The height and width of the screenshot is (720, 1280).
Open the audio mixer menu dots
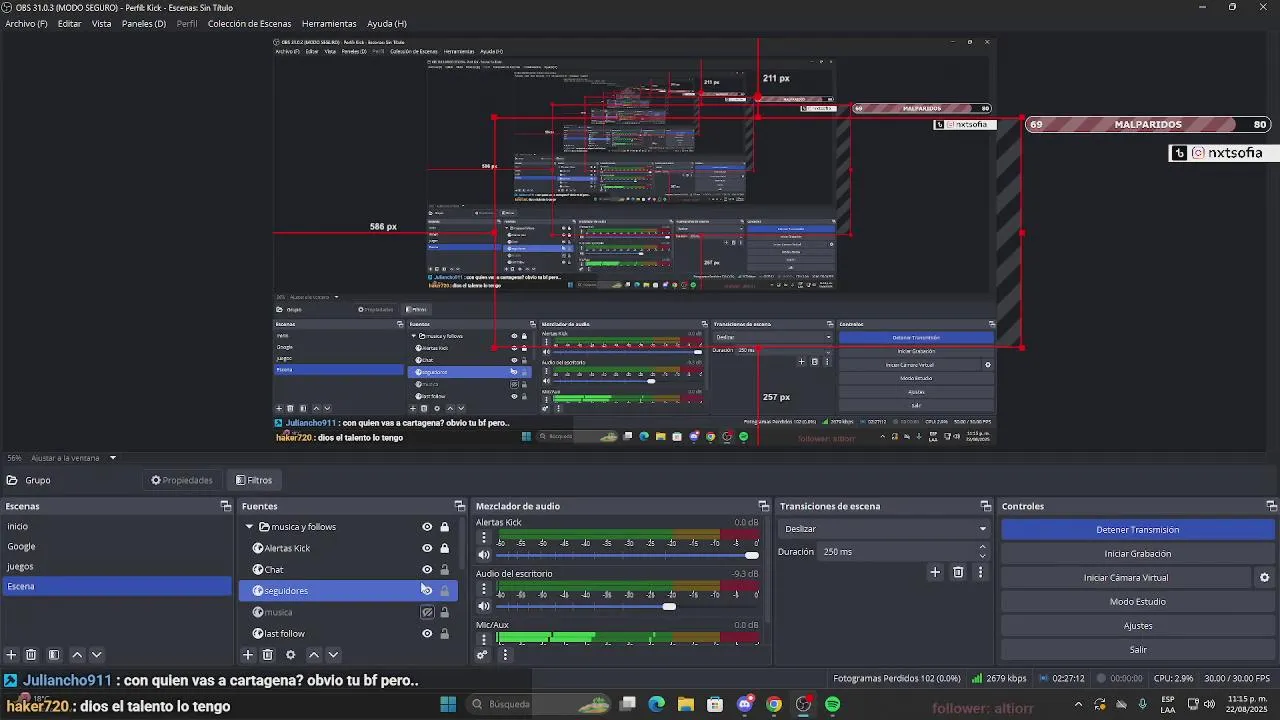505,655
